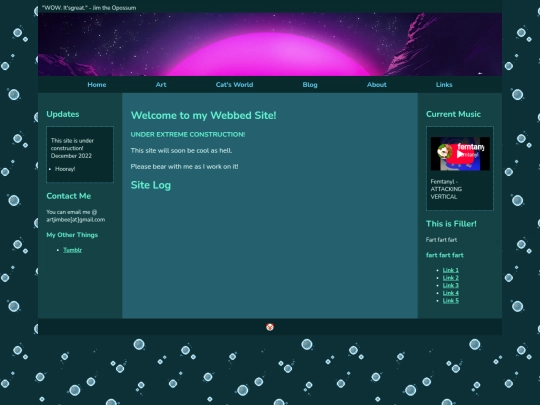Click the 'My Other Things' subheading
The image size is (540, 405).
[x=72, y=235]
